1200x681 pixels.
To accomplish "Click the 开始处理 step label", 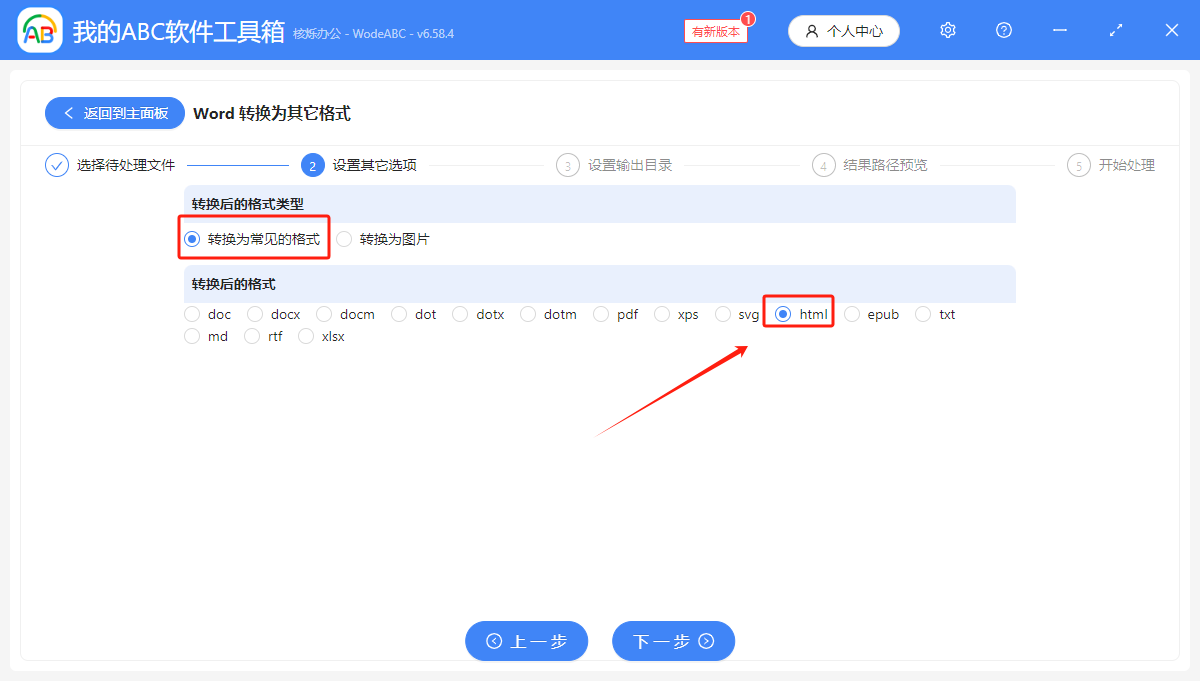I will tap(1125, 164).
